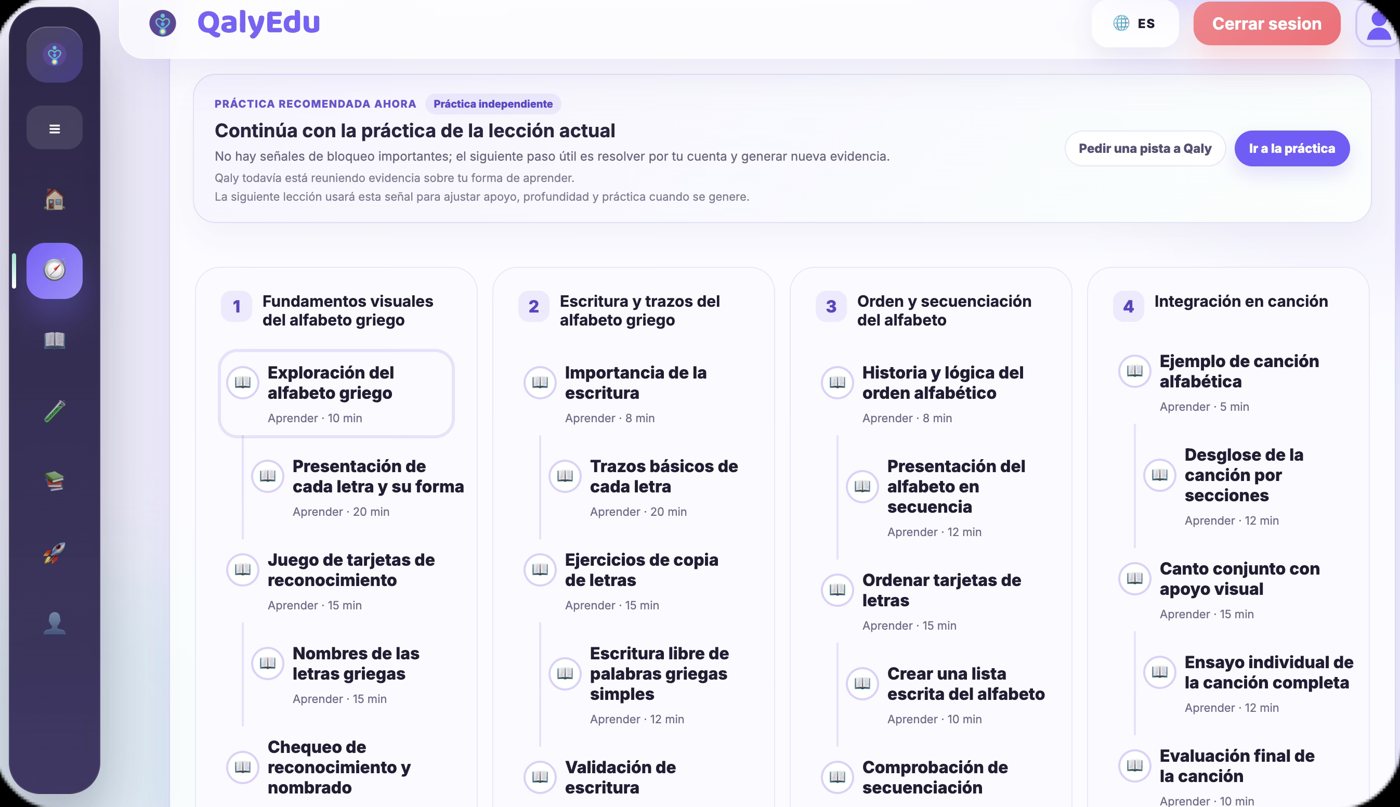Click the QalyEdu logo in the header
The image size is (1400, 807).
[234, 23]
